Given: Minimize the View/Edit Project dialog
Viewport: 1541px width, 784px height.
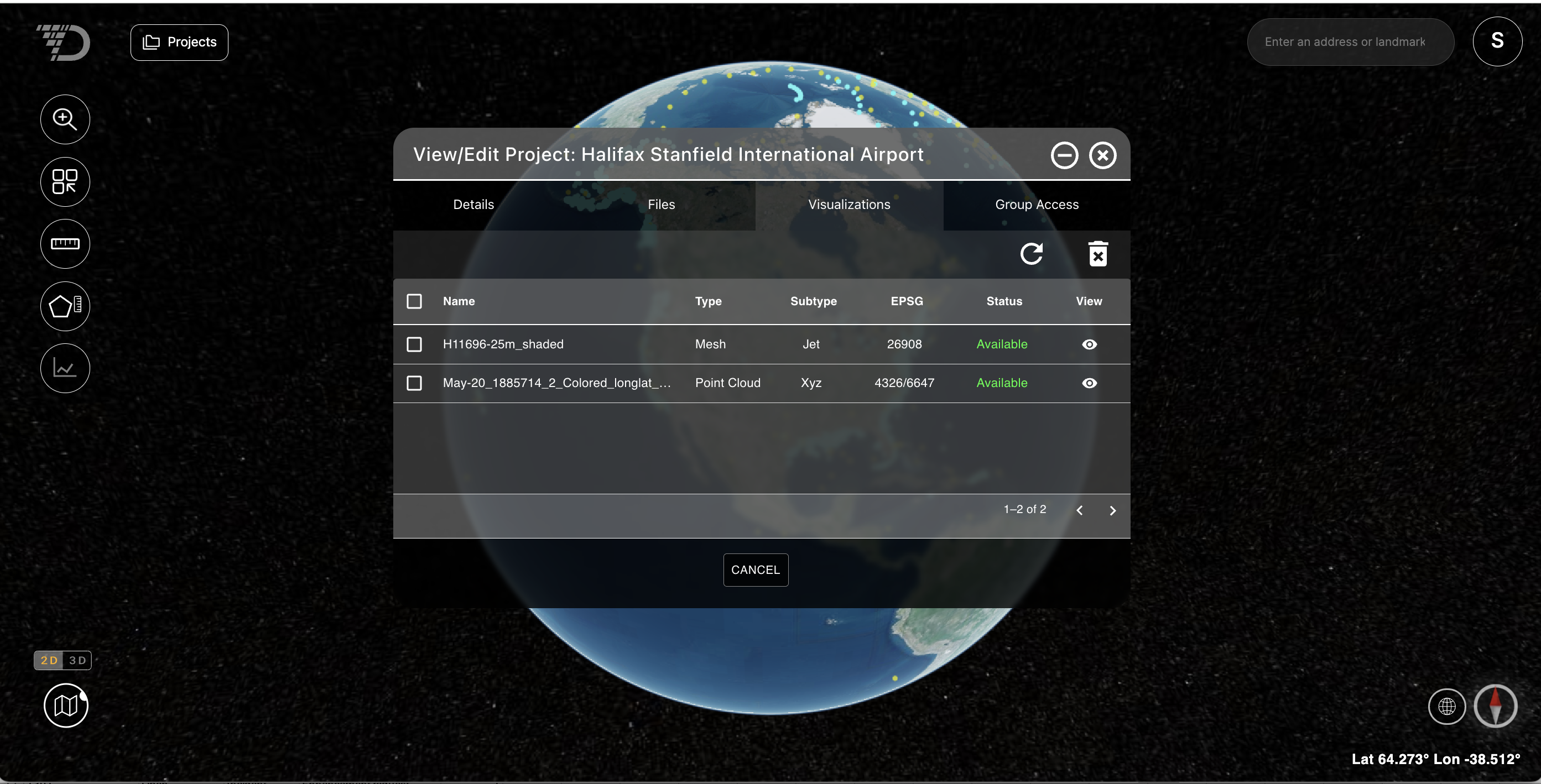Looking at the screenshot, I should [x=1064, y=155].
